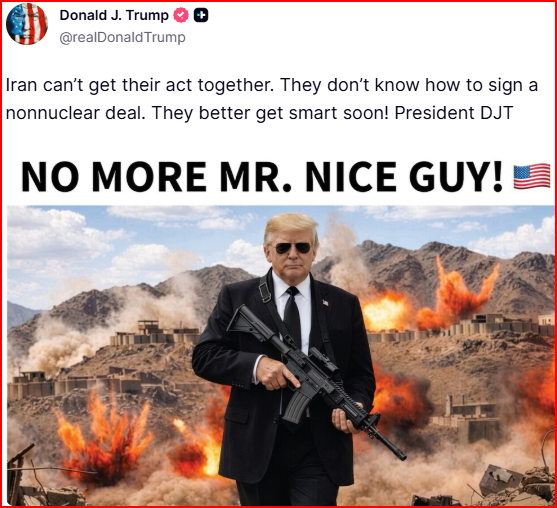Open the @realDonaldTrump handle link
Viewport: 557px width, 508px height.
pyautogui.click(x=122, y=37)
